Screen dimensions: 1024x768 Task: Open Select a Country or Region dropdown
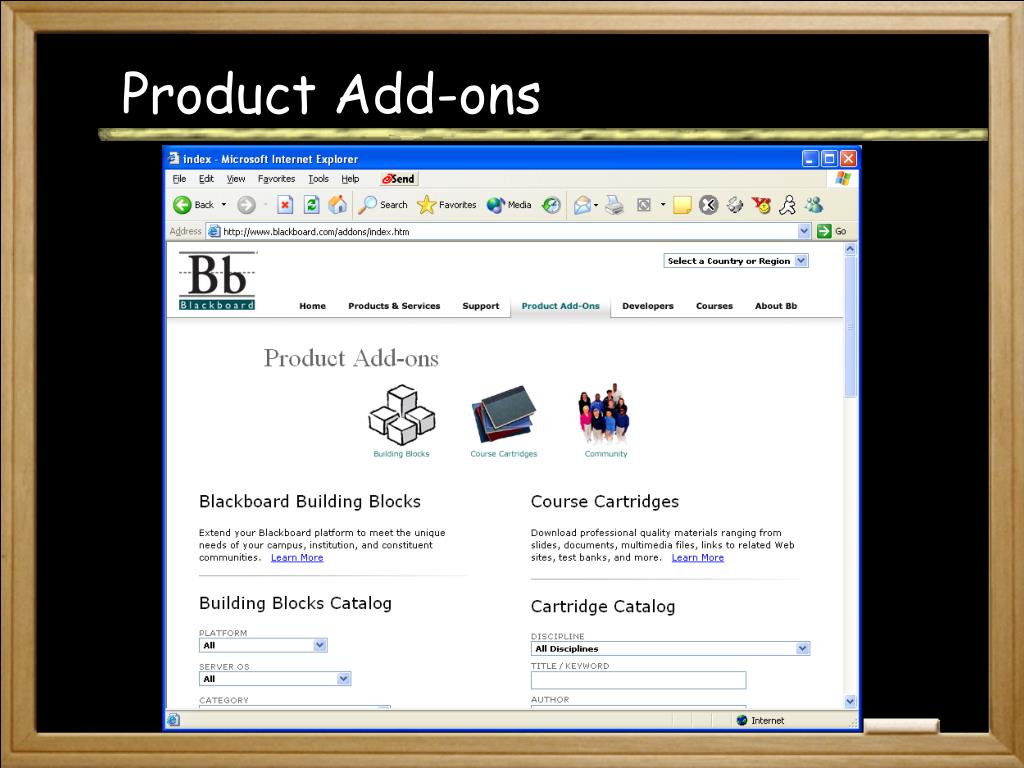(736, 261)
